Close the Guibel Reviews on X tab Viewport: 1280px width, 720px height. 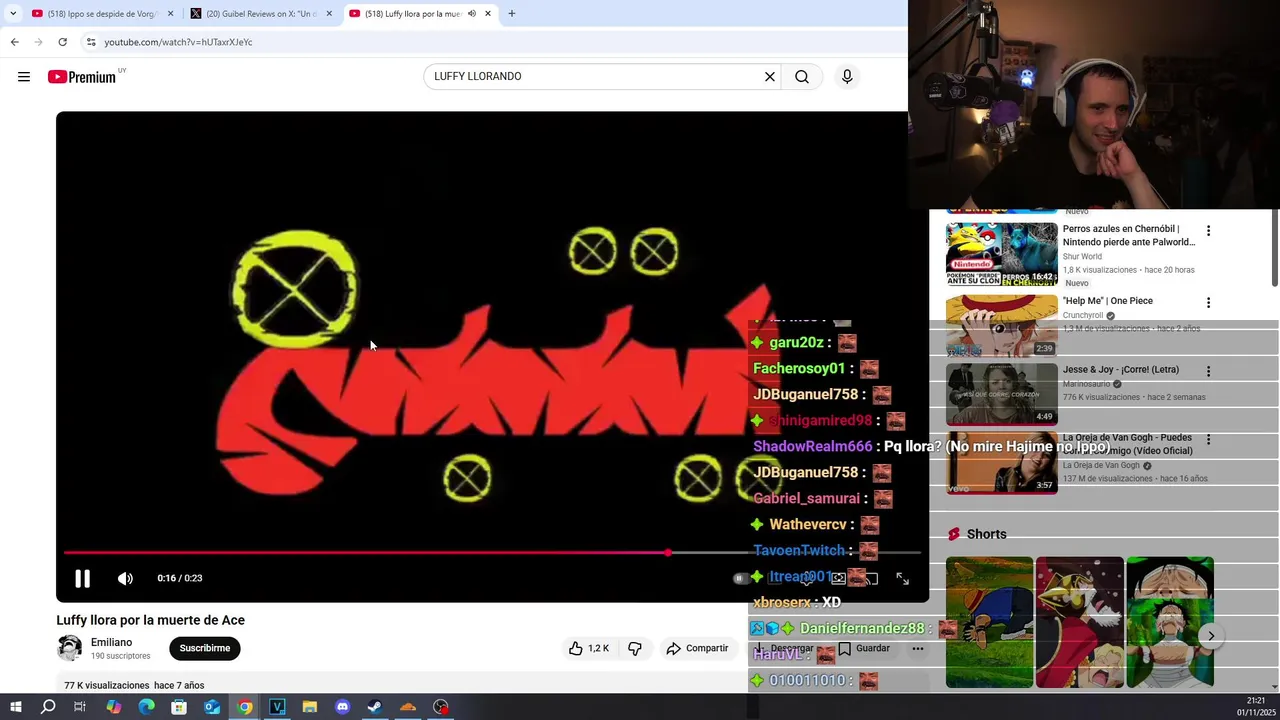329,14
